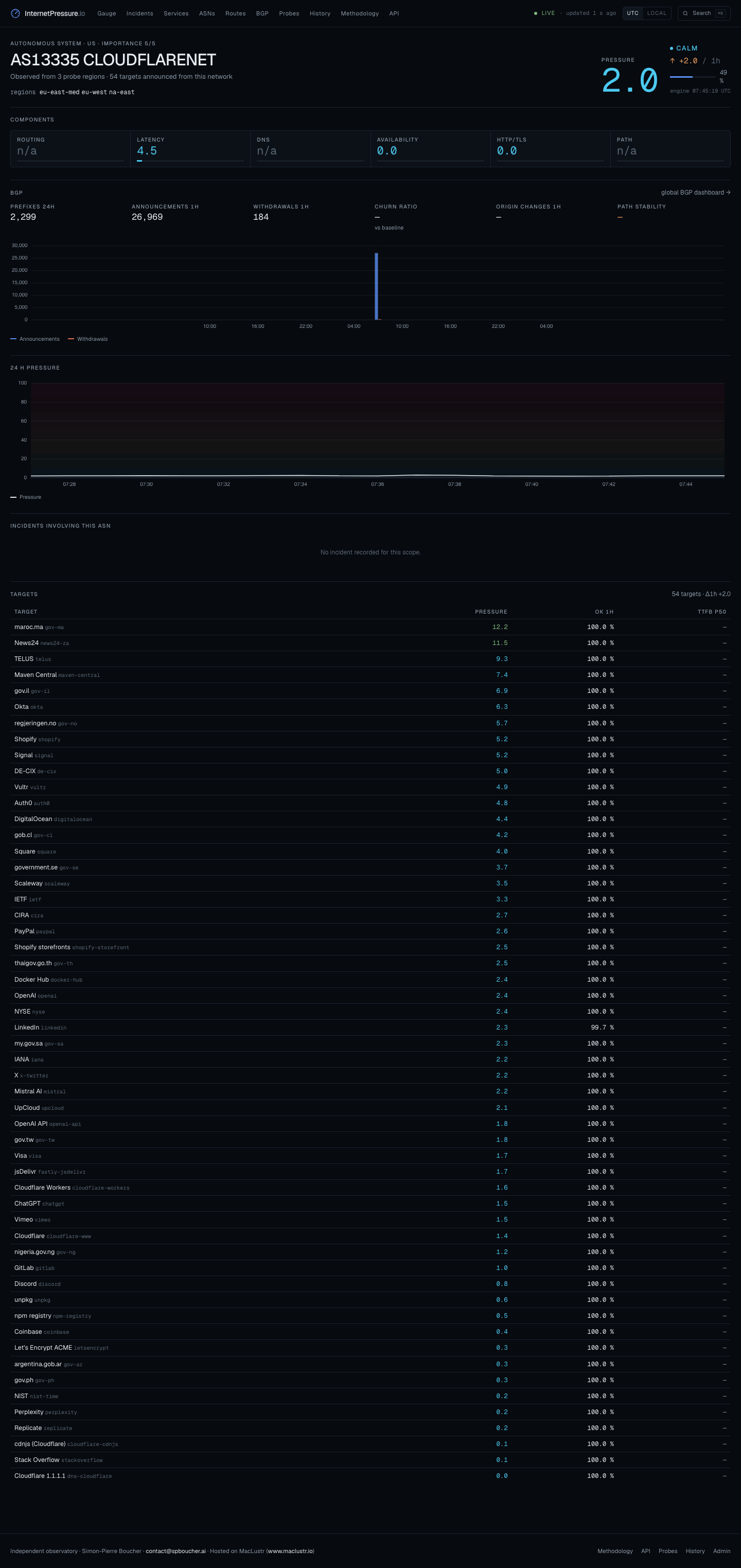
Task: Click the search magnifier icon
Action: click(685, 13)
